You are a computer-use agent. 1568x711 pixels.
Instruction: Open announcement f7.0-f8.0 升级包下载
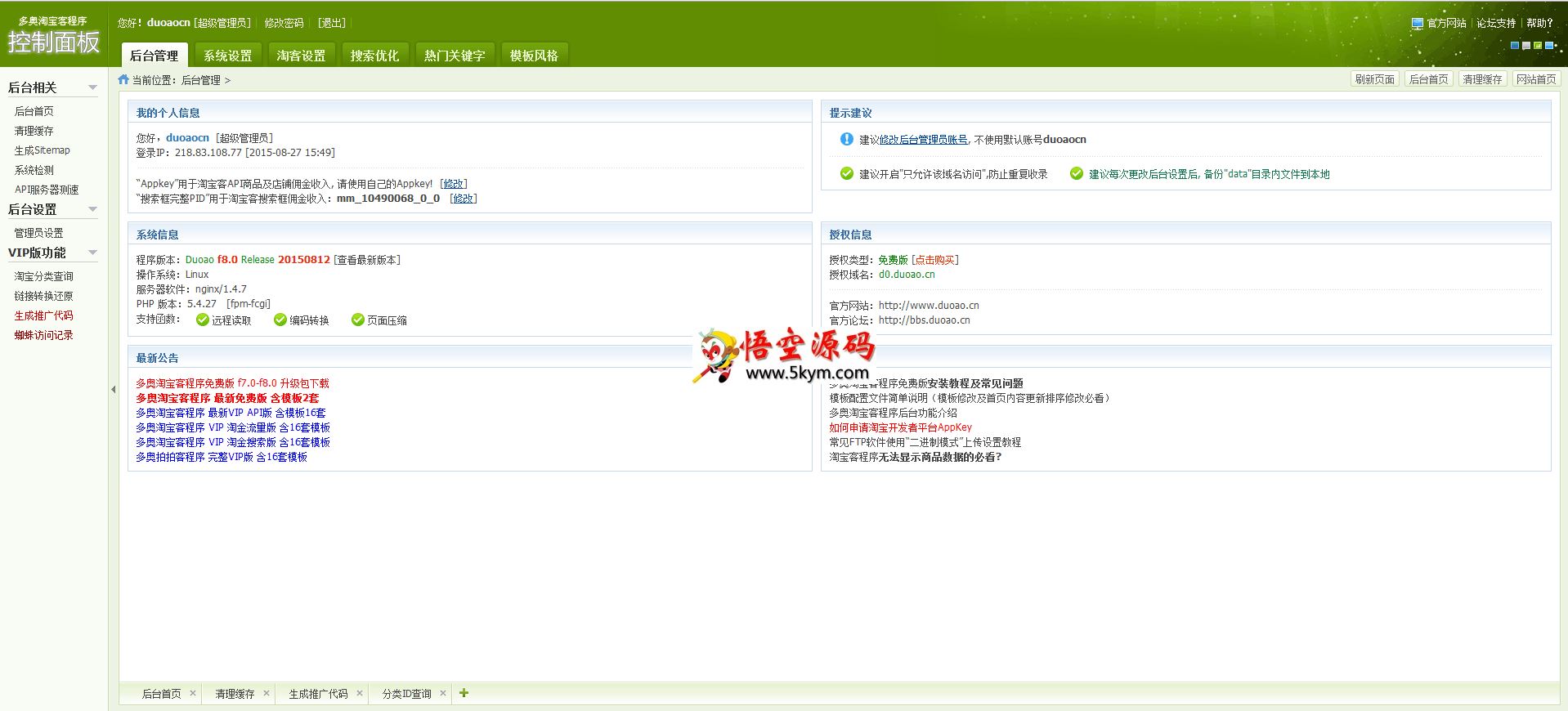(x=232, y=383)
